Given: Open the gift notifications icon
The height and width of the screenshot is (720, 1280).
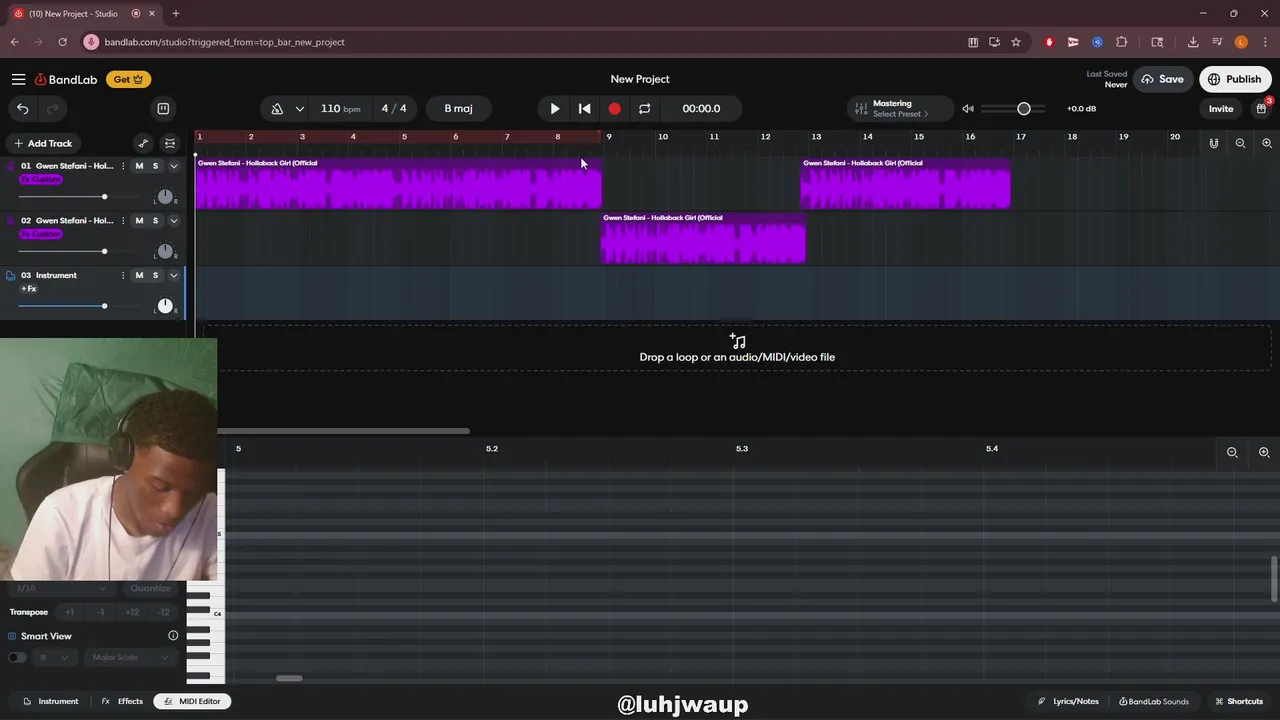Looking at the screenshot, I should tap(1262, 108).
